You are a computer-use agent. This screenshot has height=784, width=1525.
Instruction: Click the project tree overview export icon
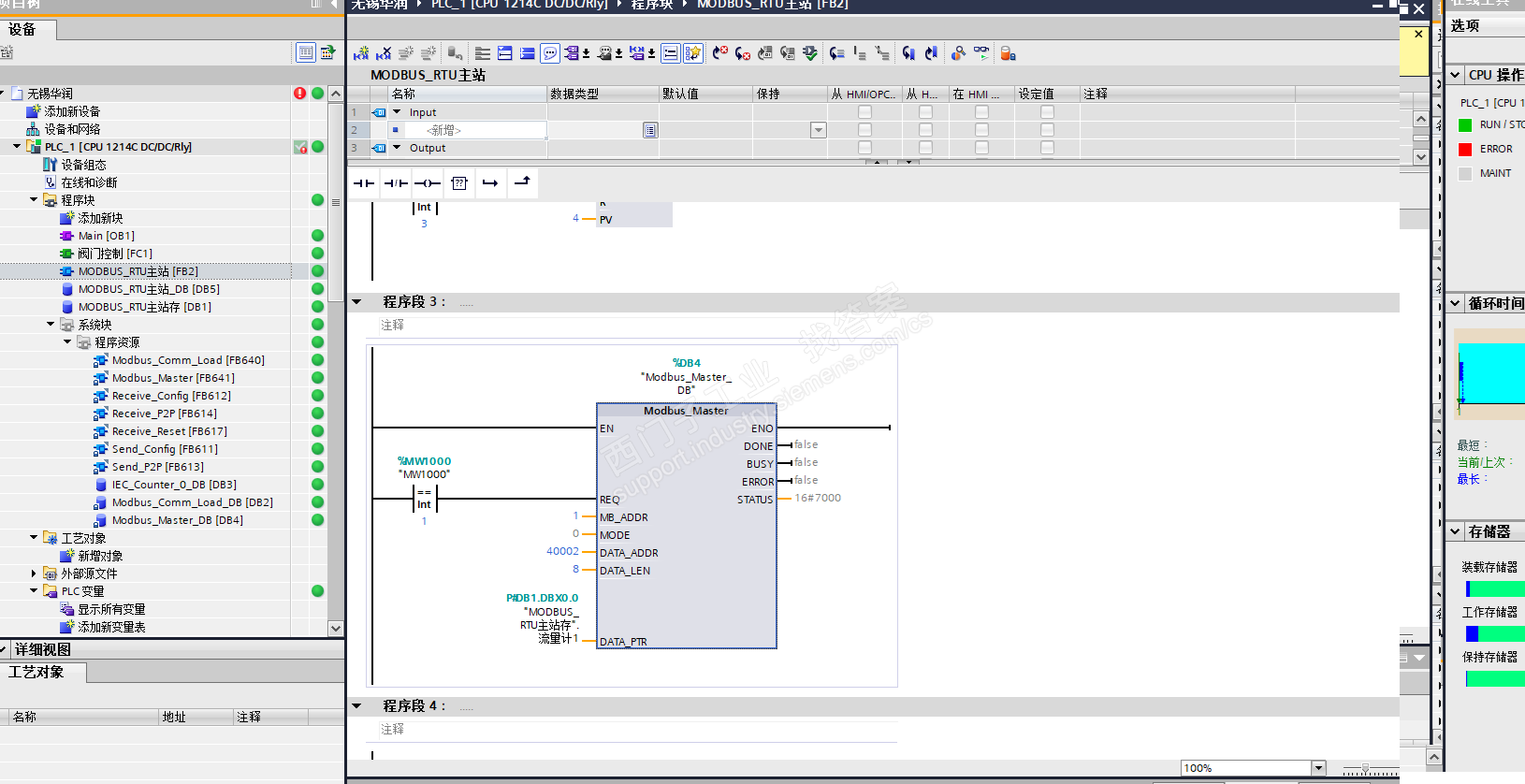pyautogui.click(x=327, y=52)
